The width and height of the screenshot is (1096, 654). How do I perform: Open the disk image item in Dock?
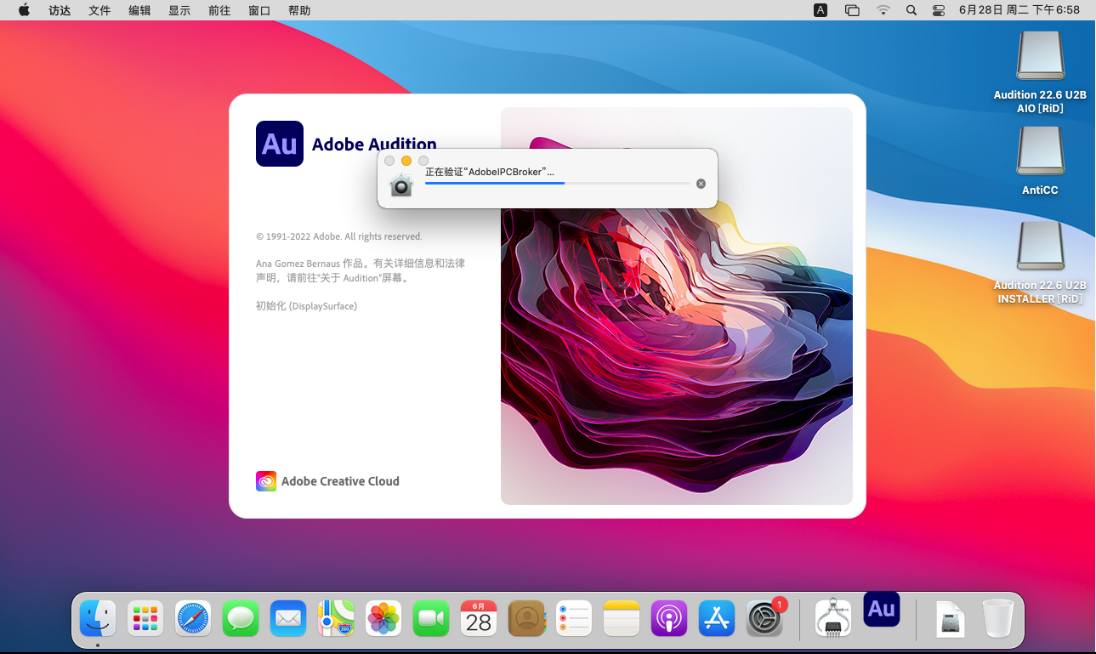(x=950, y=618)
